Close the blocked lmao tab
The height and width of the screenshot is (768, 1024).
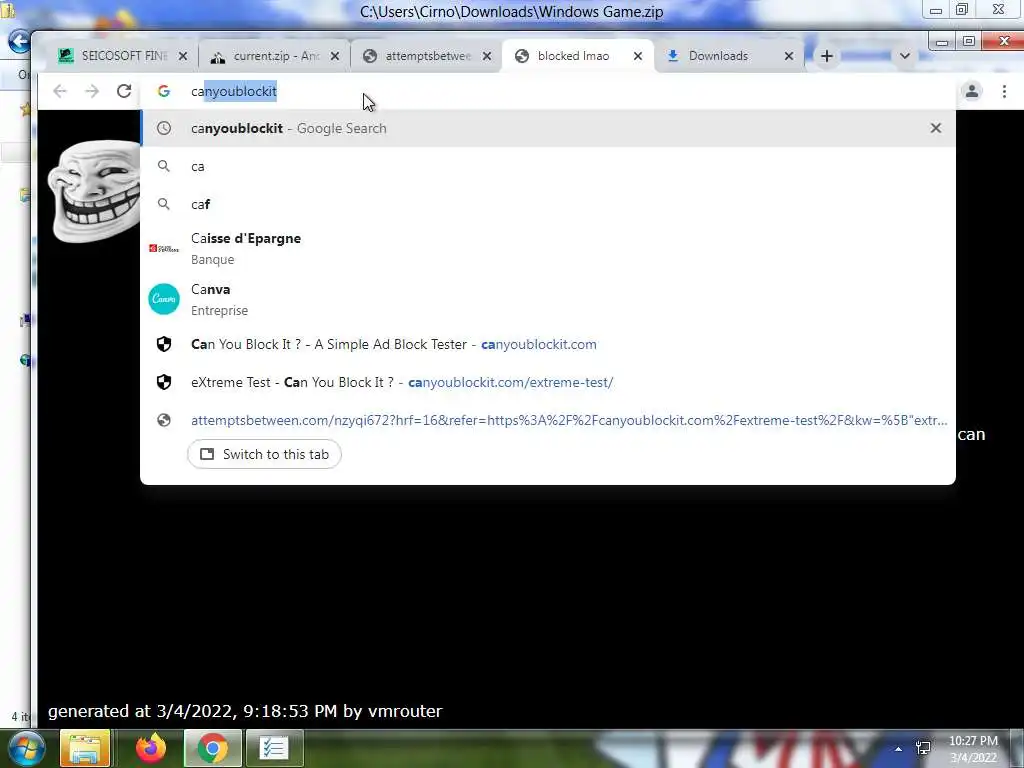pos(638,56)
